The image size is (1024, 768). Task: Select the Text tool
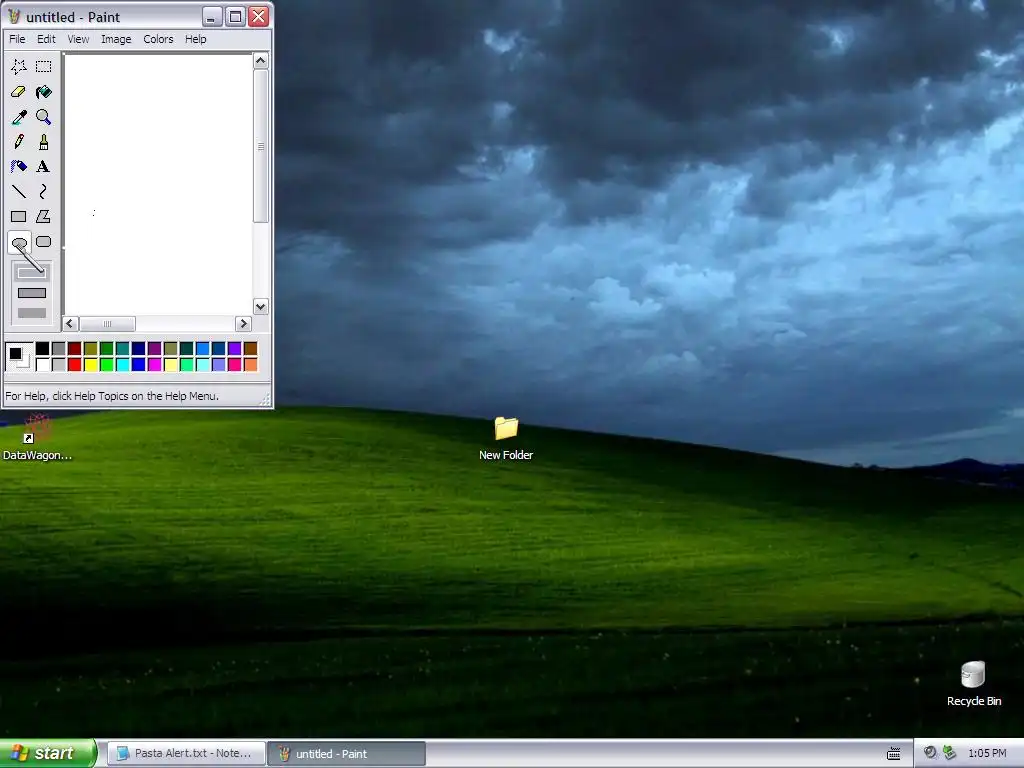coord(44,167)
